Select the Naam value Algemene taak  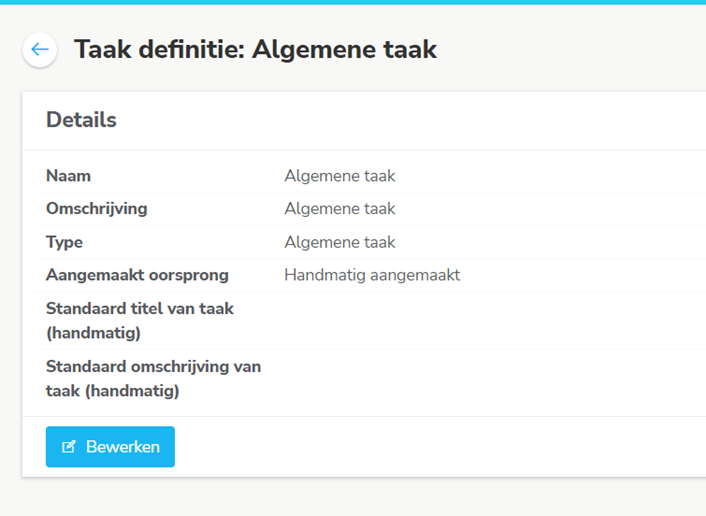(340, 176)
